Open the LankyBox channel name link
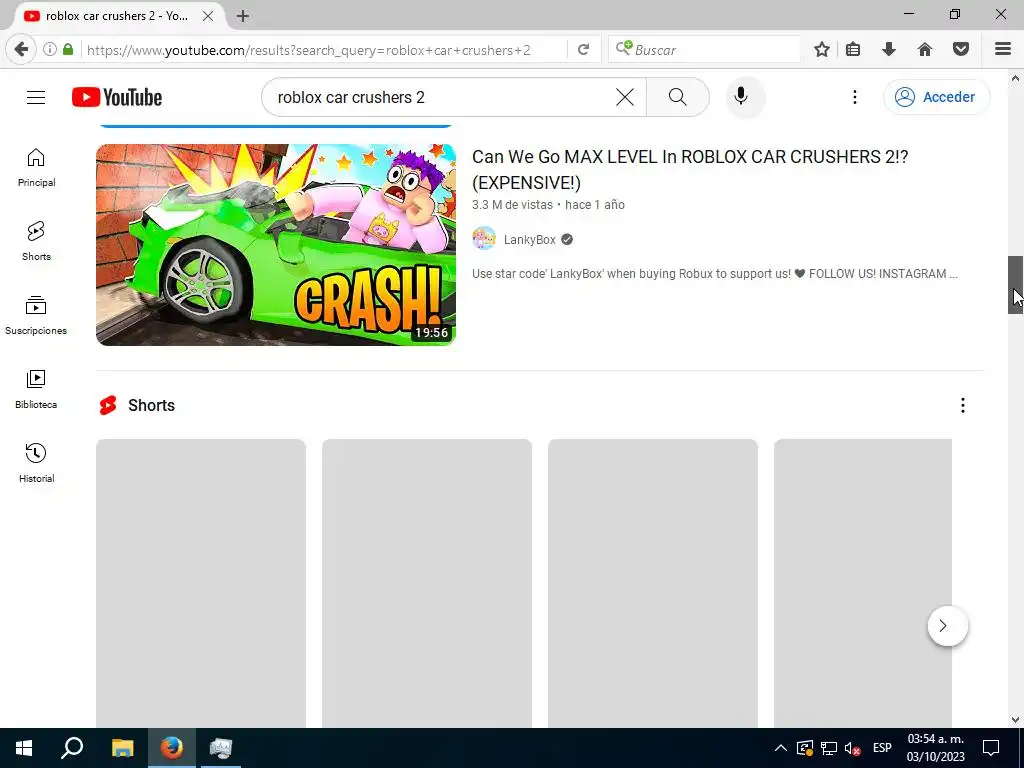 [x=530, y=240]
